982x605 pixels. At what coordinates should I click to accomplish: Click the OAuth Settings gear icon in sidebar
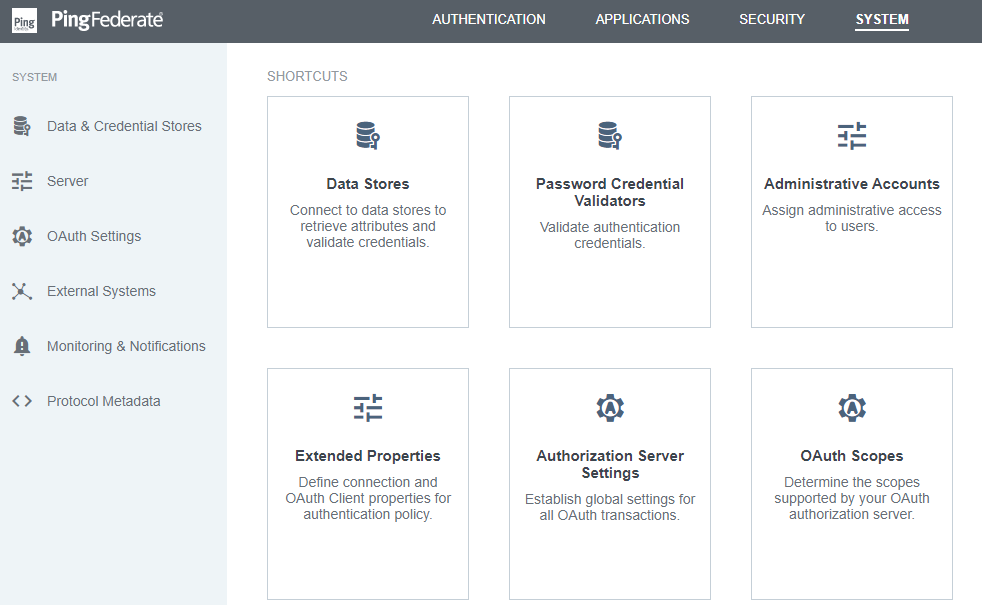coord(22,236)
